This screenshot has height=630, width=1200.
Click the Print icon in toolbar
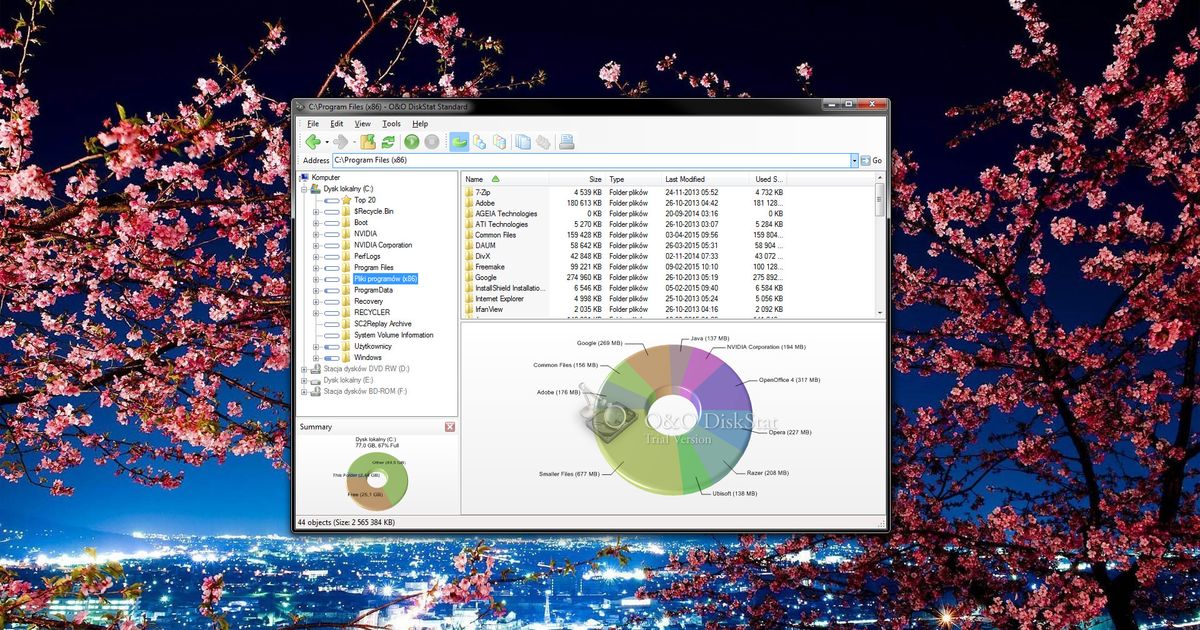click(567, 142)
